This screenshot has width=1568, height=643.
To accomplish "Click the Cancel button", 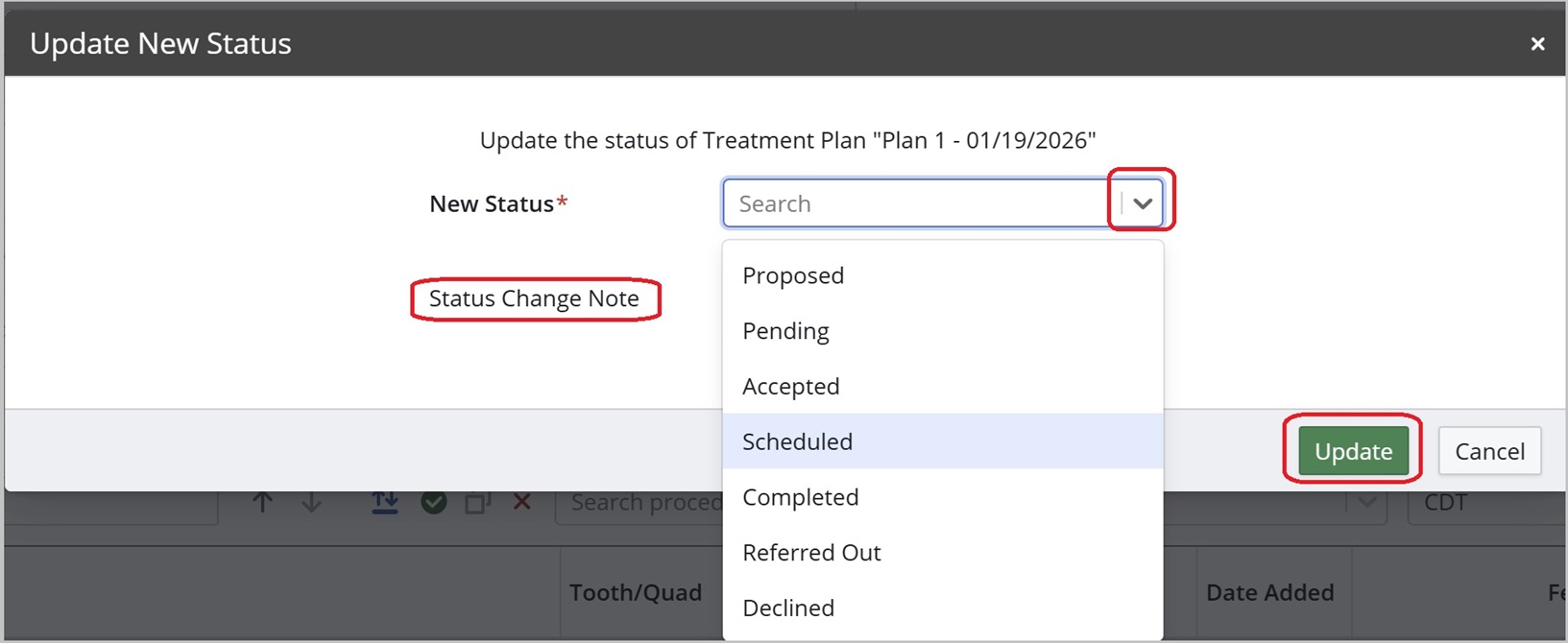I will coord(1489,451).
